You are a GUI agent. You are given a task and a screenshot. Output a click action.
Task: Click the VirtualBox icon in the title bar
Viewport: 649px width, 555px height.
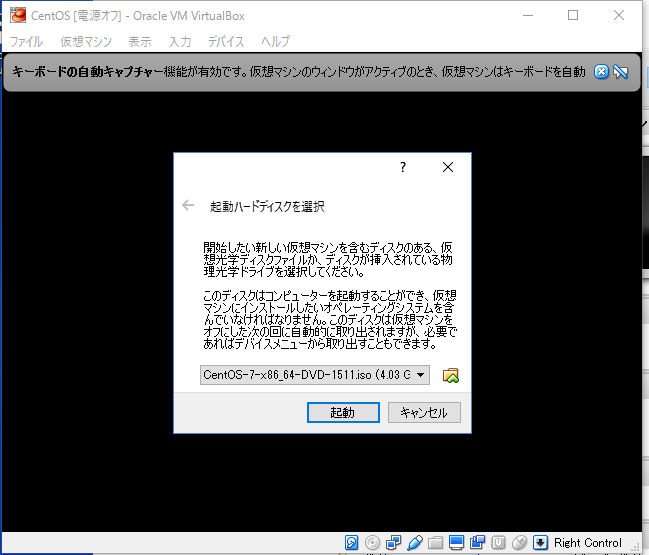pos(18,15)
